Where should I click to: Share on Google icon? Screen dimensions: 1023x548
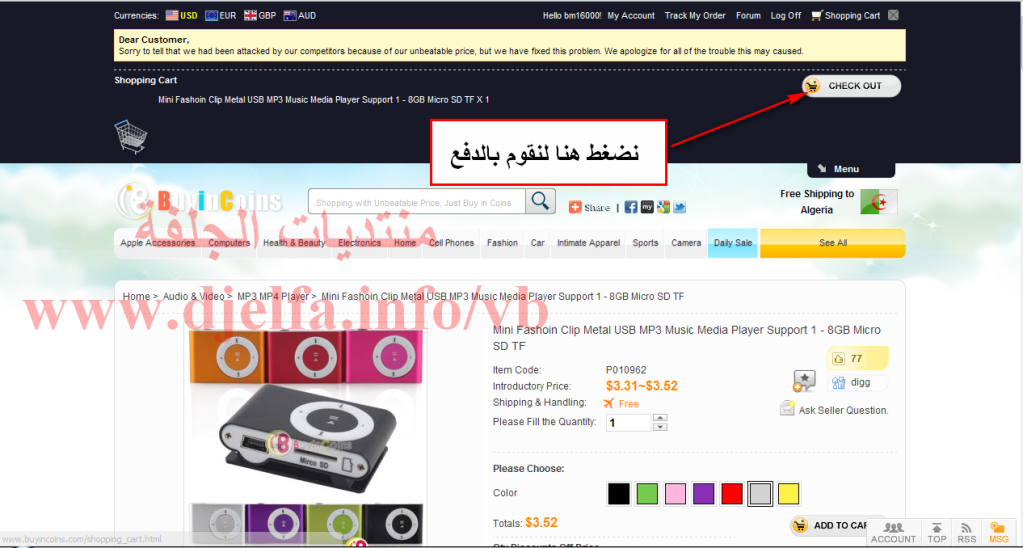click(x=664, y=207)
